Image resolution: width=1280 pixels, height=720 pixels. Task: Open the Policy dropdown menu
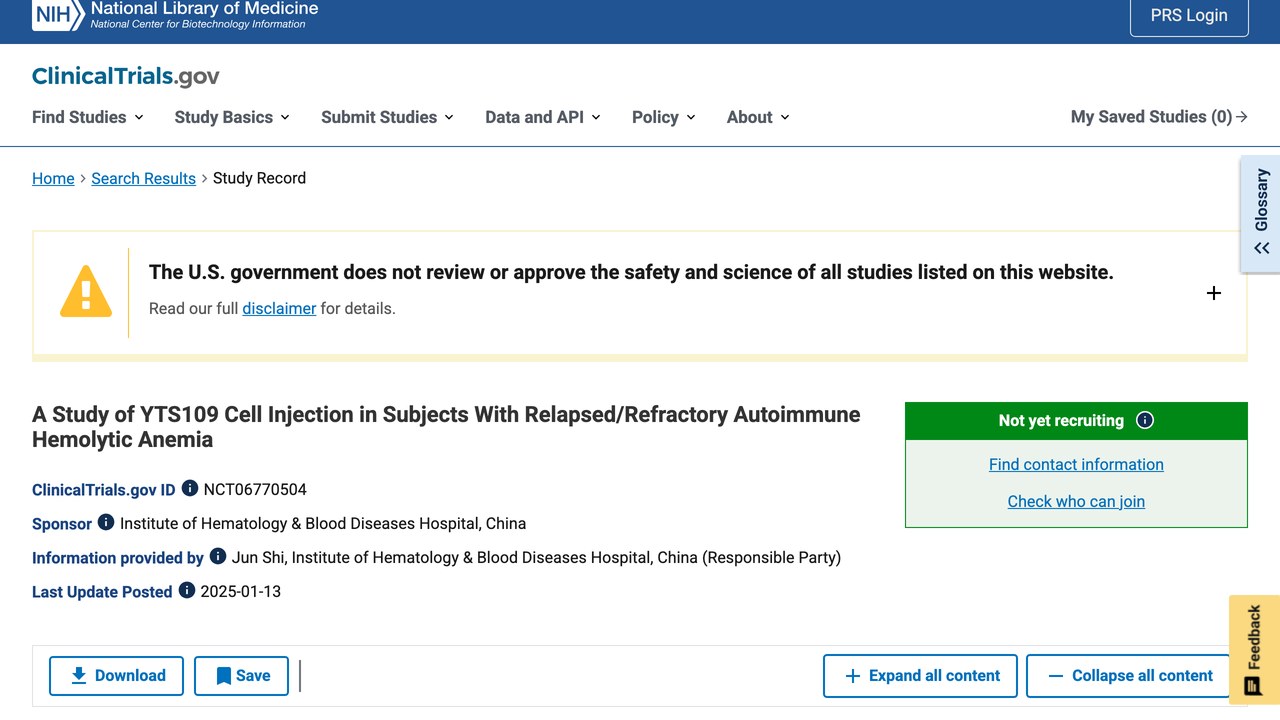664,117
